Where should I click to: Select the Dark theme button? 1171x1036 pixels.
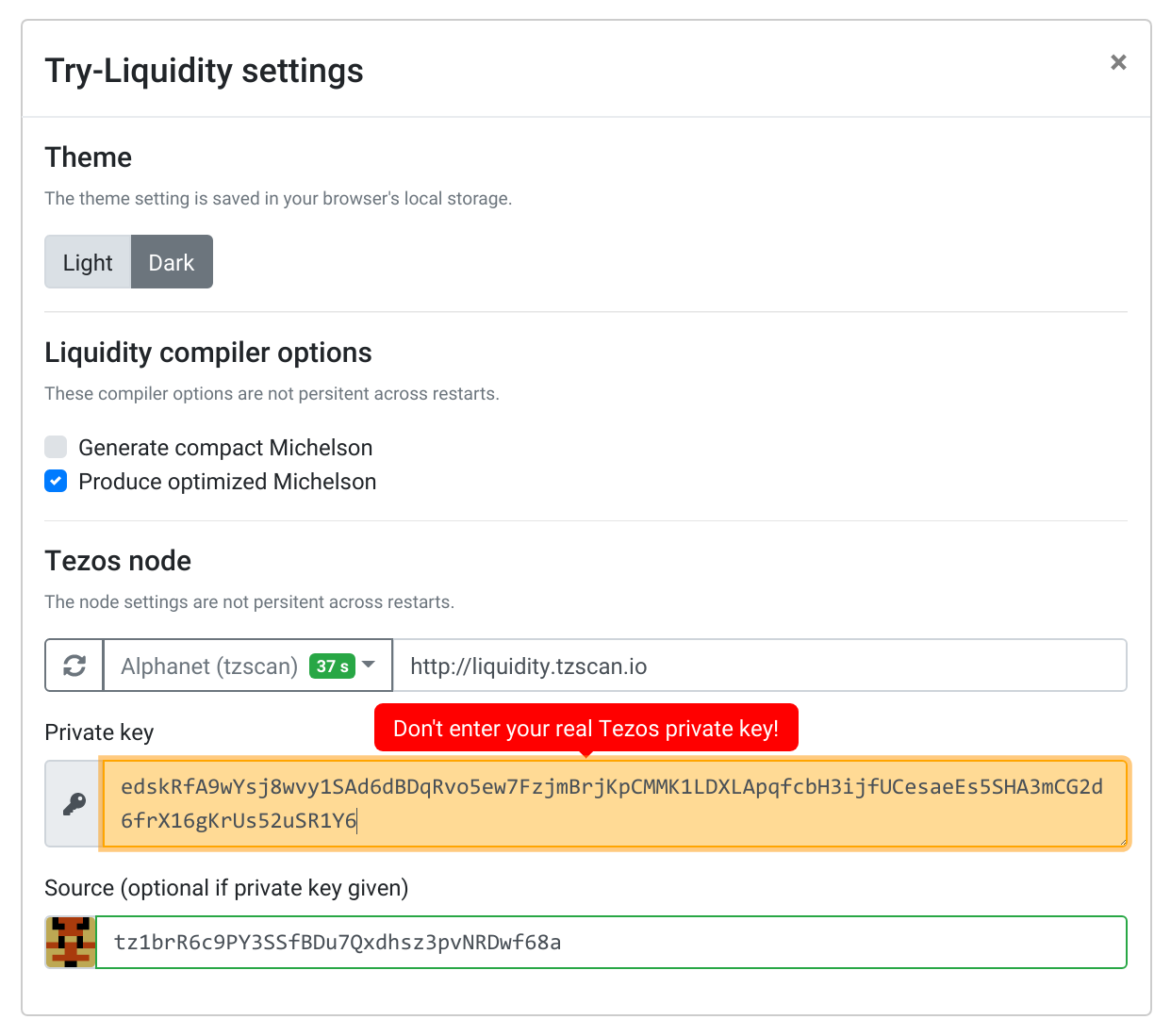click(172, 262)
